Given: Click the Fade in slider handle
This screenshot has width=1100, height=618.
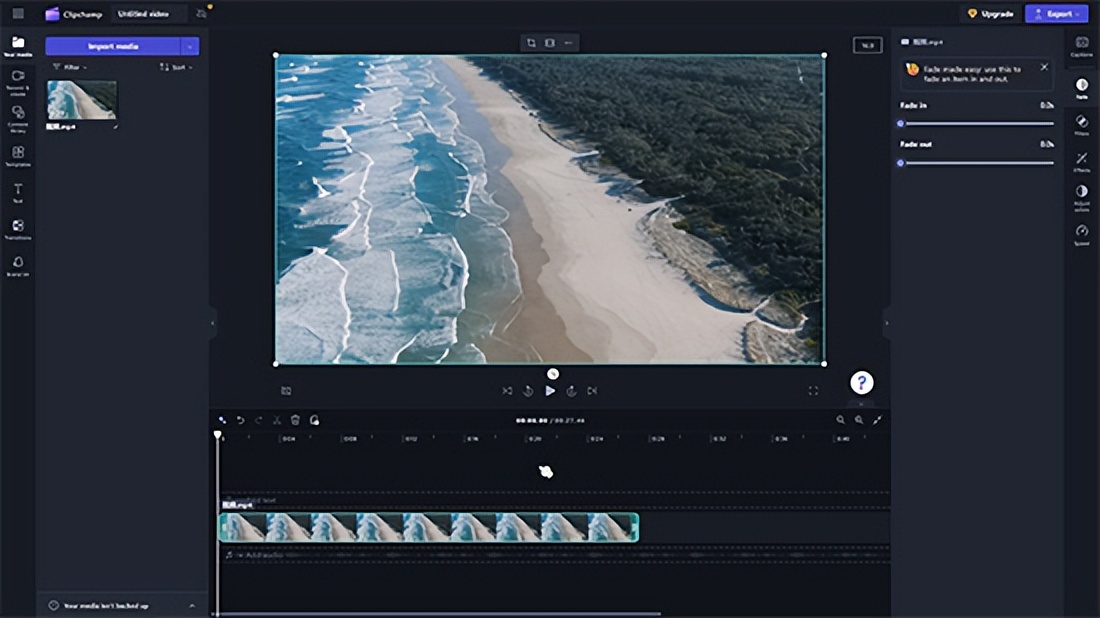Looking at the screenshot, I should [901, 124].
